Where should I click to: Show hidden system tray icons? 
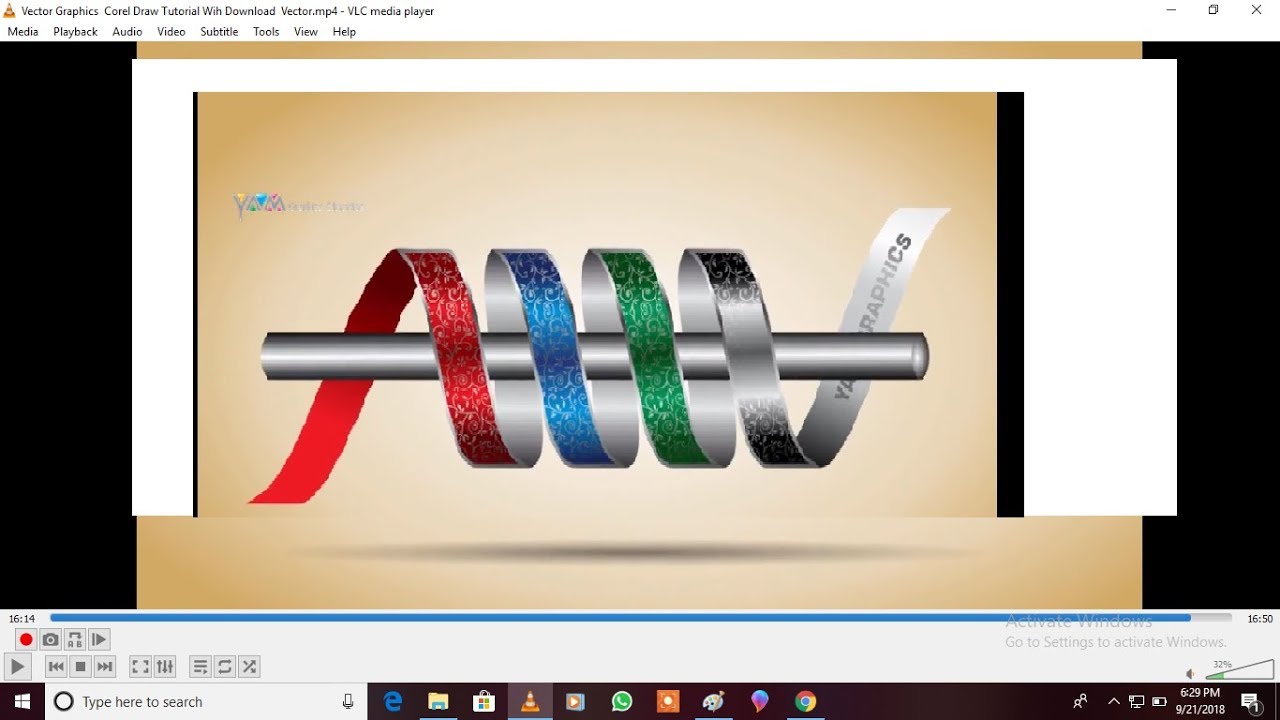point(1114,702)
